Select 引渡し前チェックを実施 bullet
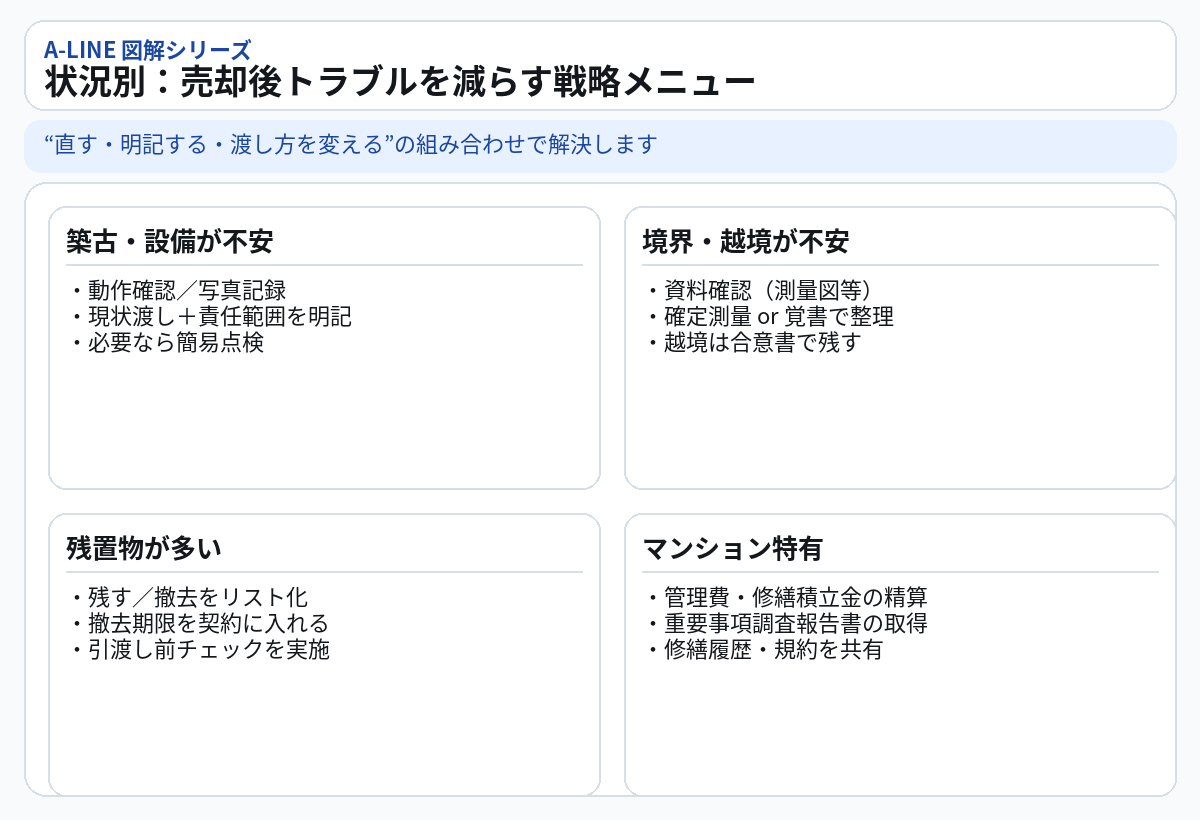 point(199,650)
